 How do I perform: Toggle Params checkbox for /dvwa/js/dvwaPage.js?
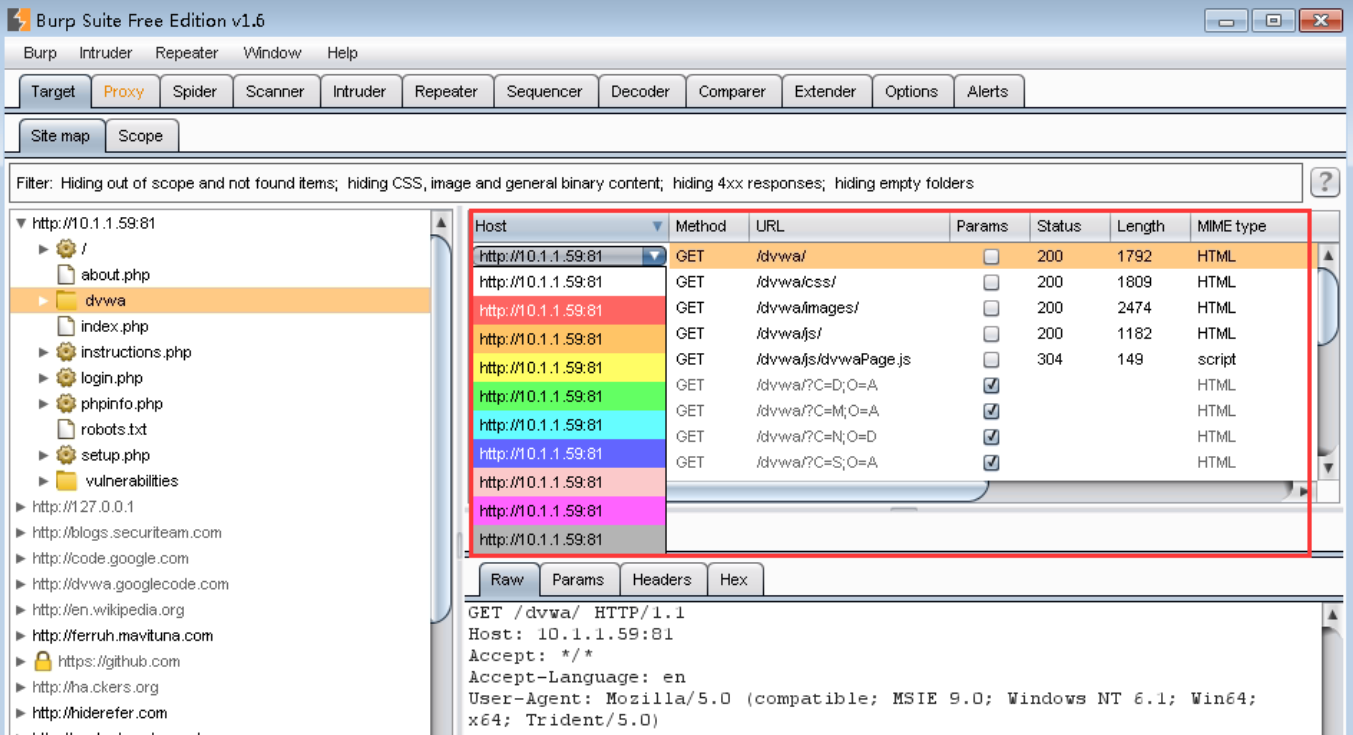coord(991,359)
